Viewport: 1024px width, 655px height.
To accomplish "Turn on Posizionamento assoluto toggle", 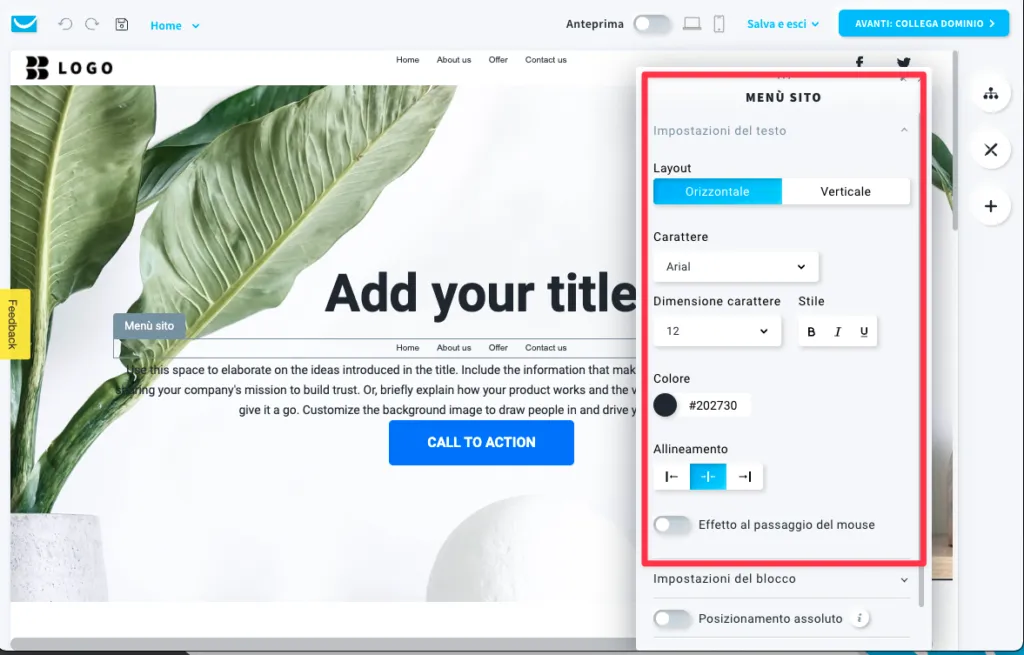I will 672,619.
